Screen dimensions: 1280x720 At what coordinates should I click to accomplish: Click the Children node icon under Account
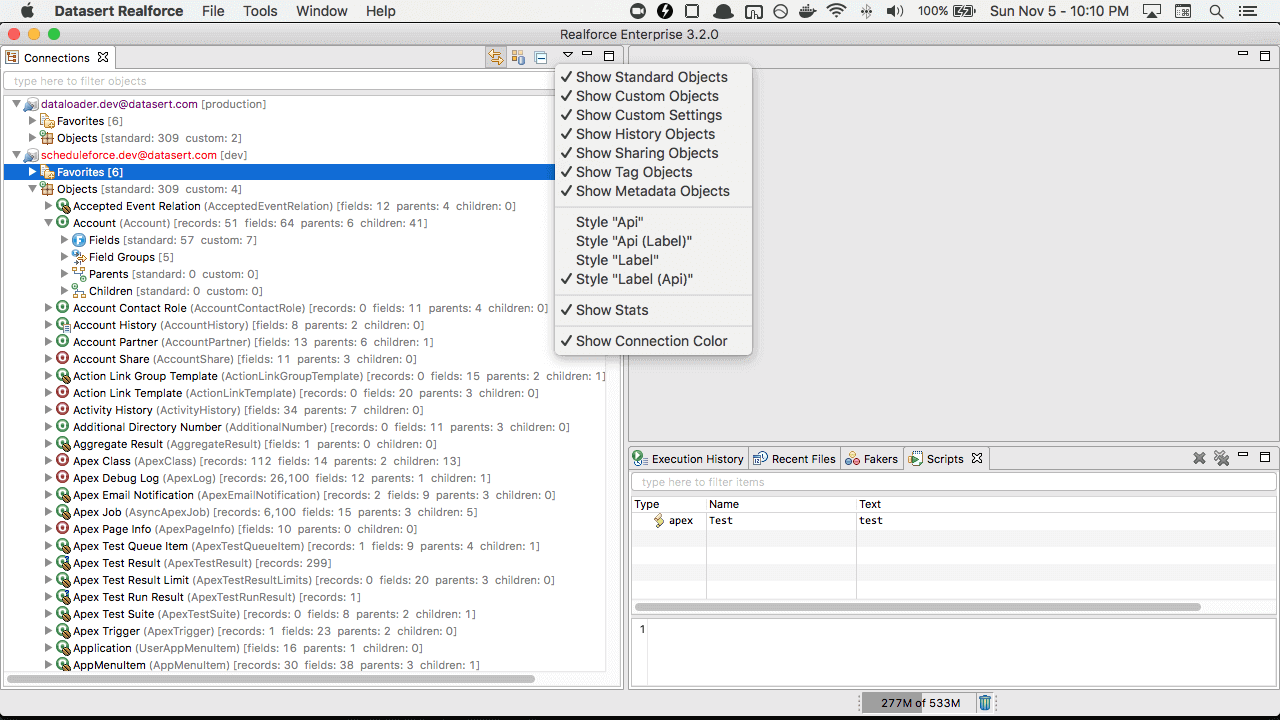tap(79, 291)
